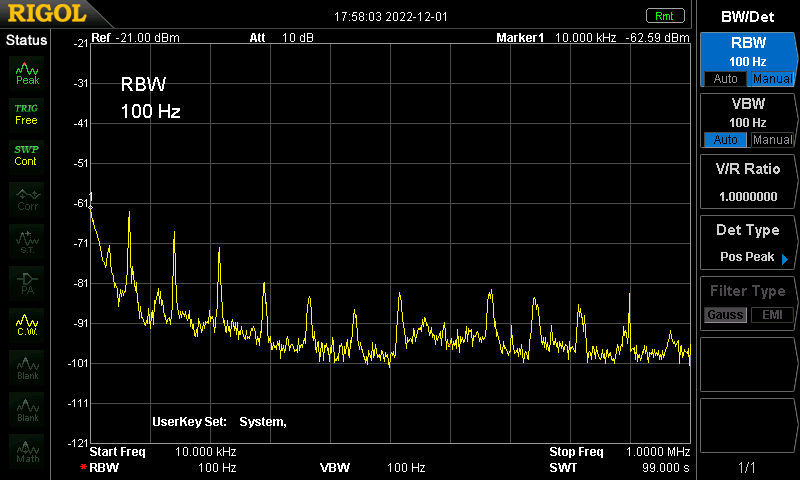The height and width of the screenshot is (480, 800).
Task: Set RBW mode to Manual
Action: tap(772, 79)
